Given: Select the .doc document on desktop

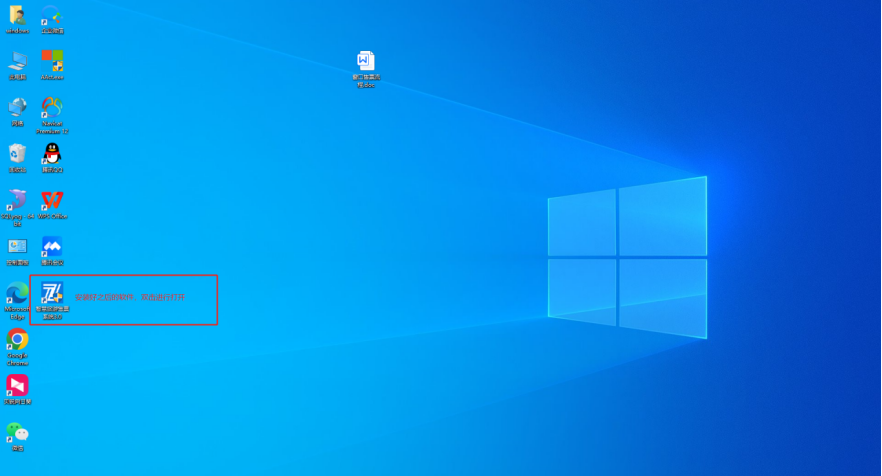Looking at the screenshot, I should [366, 62].
